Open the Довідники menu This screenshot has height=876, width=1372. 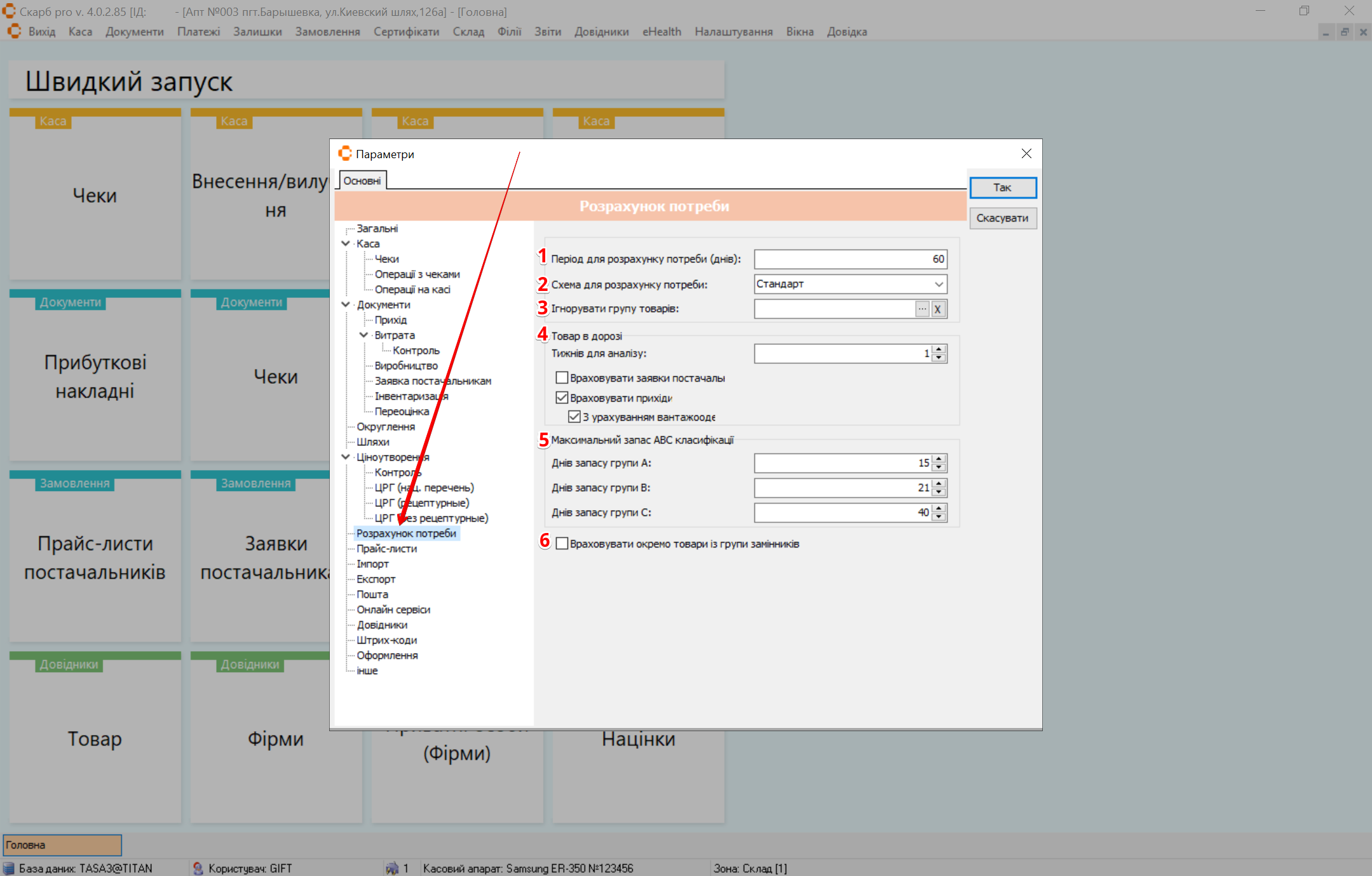(x=601, y=32)
